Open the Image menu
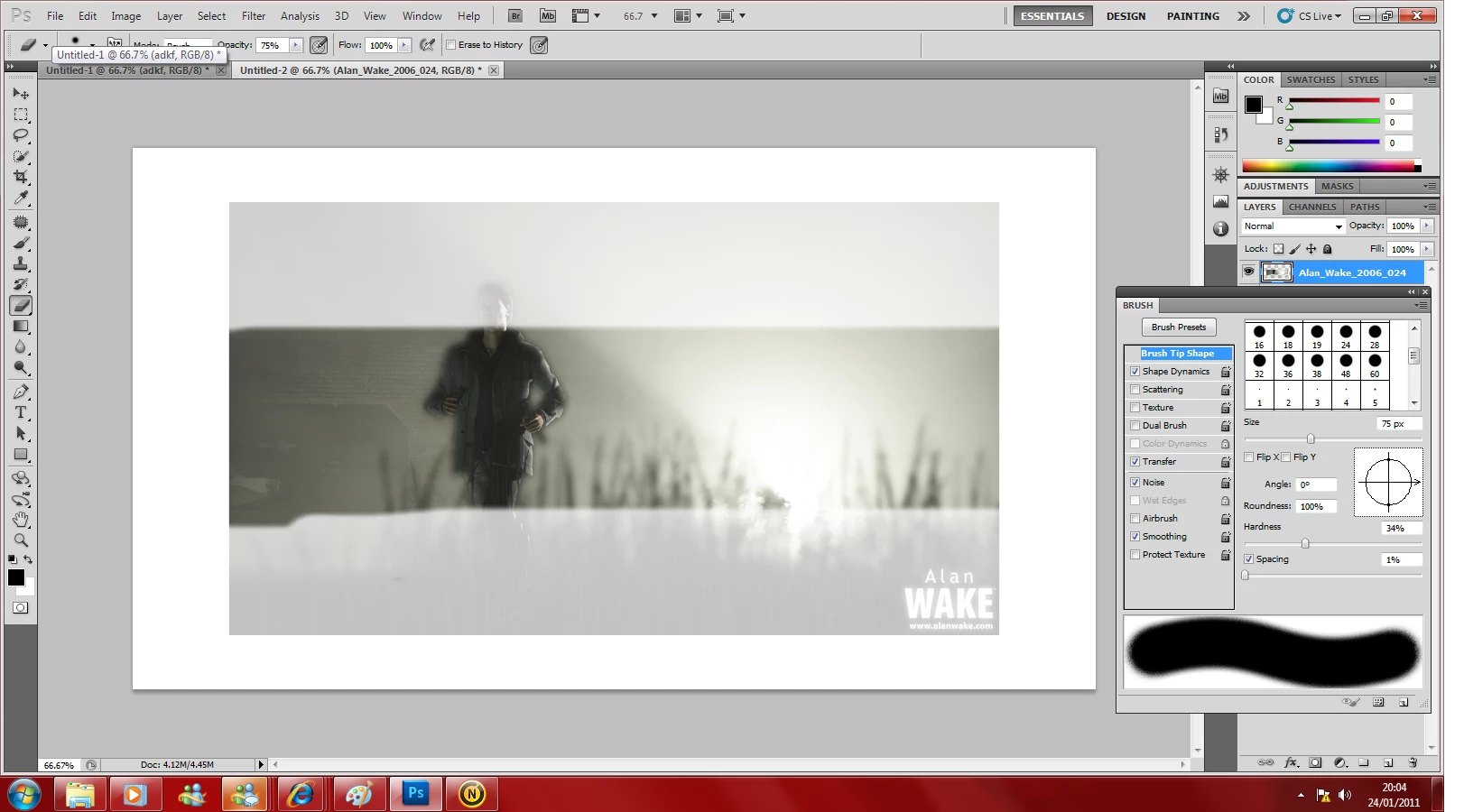1464x812 pixels. pyautogui.click(x=125, y=15)
